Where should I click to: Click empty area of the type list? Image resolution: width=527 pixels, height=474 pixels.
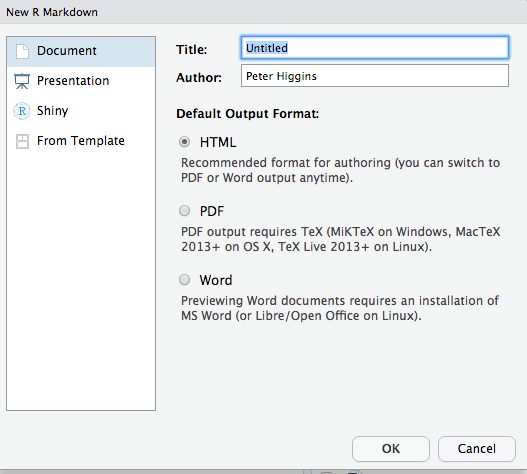(x=81, y=282)
